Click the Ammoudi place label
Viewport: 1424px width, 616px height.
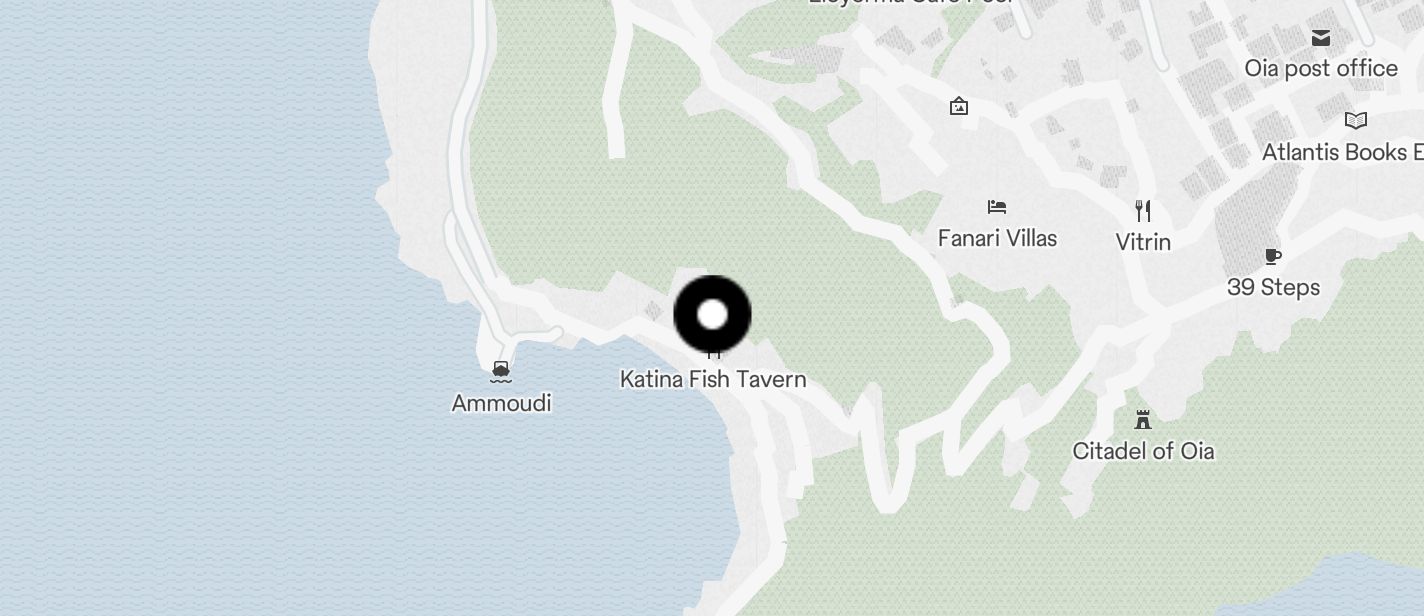pyautogui.click(x=502, y=403)
